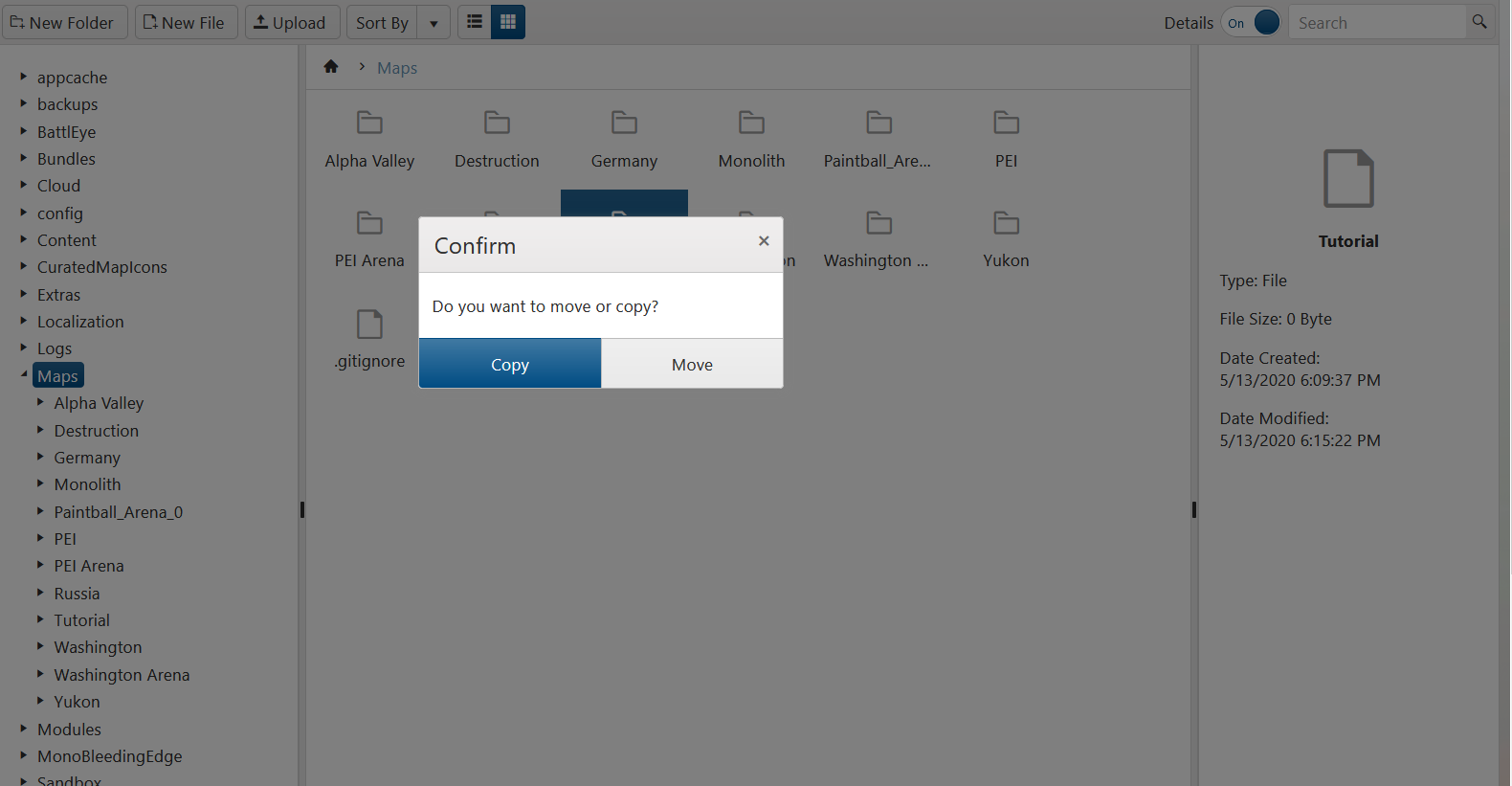
Task: Open the Yukon folder icon
Action: [1006, 223]
